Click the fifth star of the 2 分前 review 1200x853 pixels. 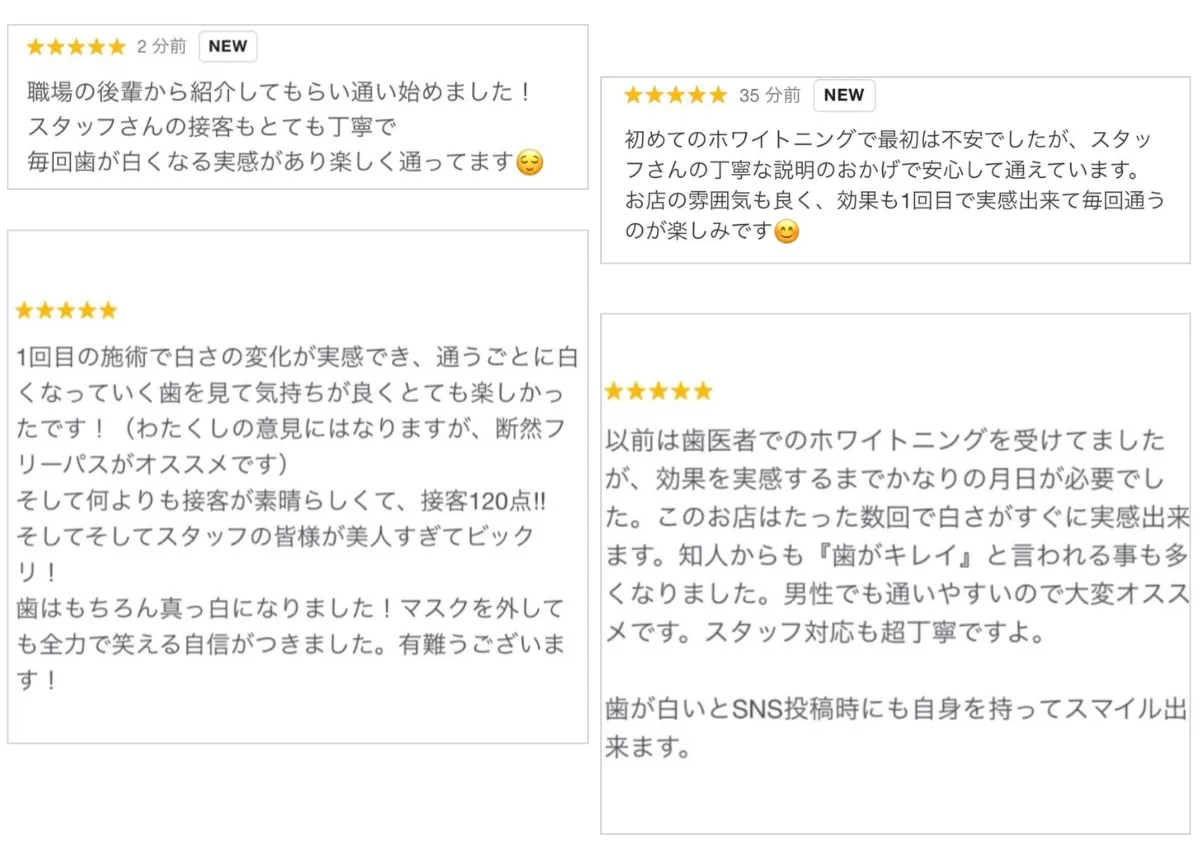(117, 47)
